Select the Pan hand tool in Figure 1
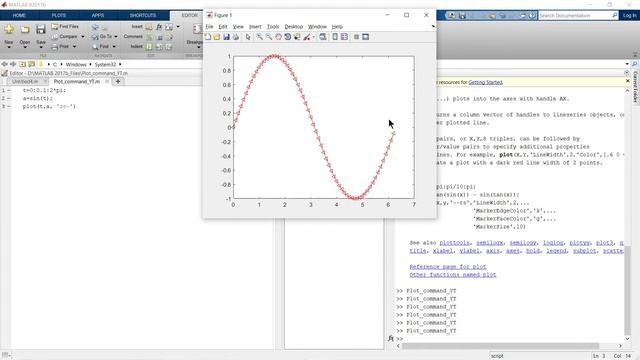The height and width of the screenshot is (360, 640). 278,37
